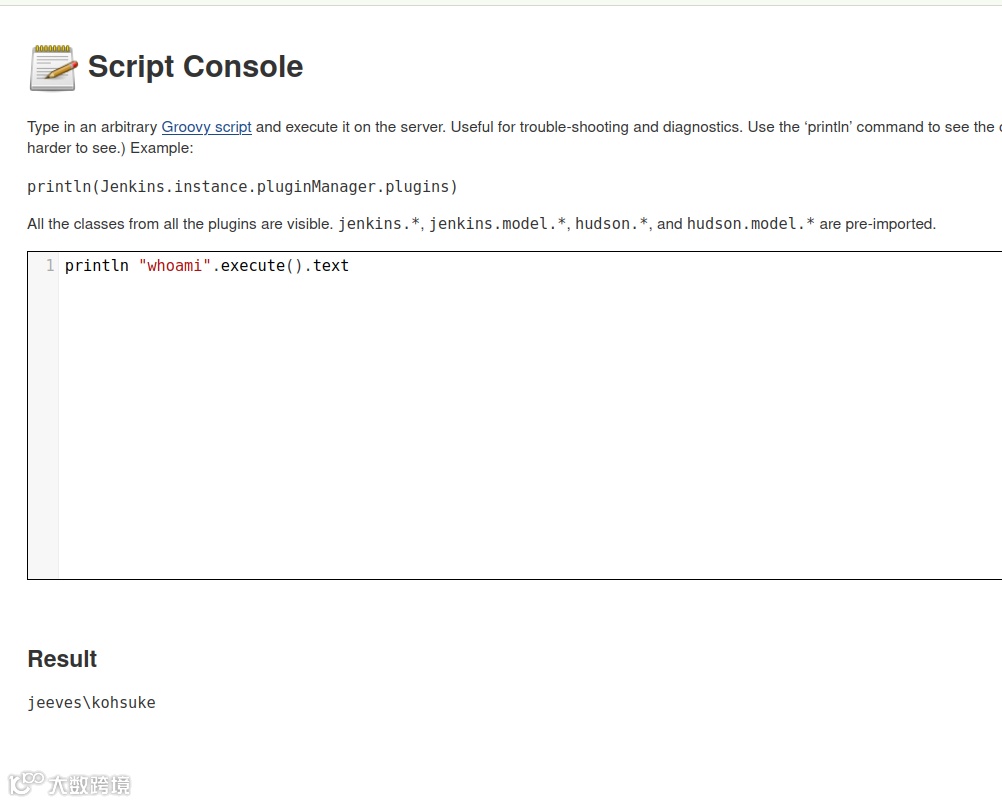Click the example println(Jenkins.instance.pluginManager.plugins) text

pyautogui.click(x=242, y=187)
